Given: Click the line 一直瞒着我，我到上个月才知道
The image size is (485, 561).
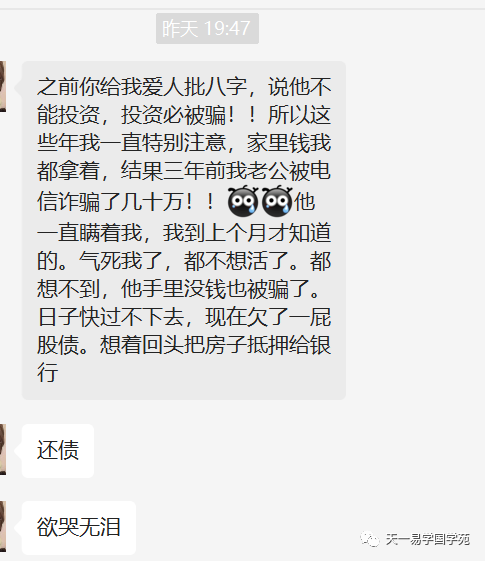Looking at the screenshot, I should [x=184, y=232].
